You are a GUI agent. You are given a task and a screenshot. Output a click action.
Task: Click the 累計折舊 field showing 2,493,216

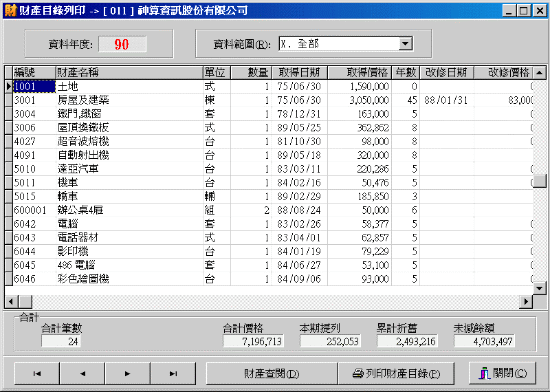pyautogui.click(x=407, y=341)
